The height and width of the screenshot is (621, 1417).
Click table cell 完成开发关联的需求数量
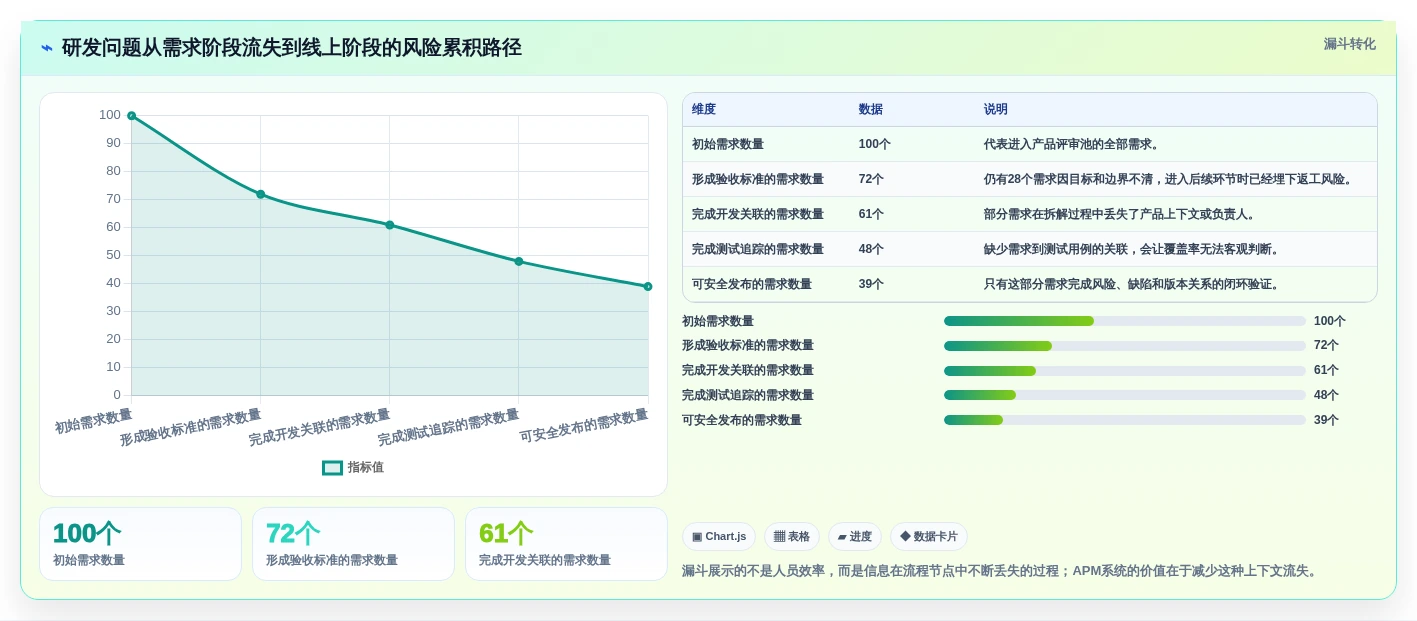click(x=758, y=214)
